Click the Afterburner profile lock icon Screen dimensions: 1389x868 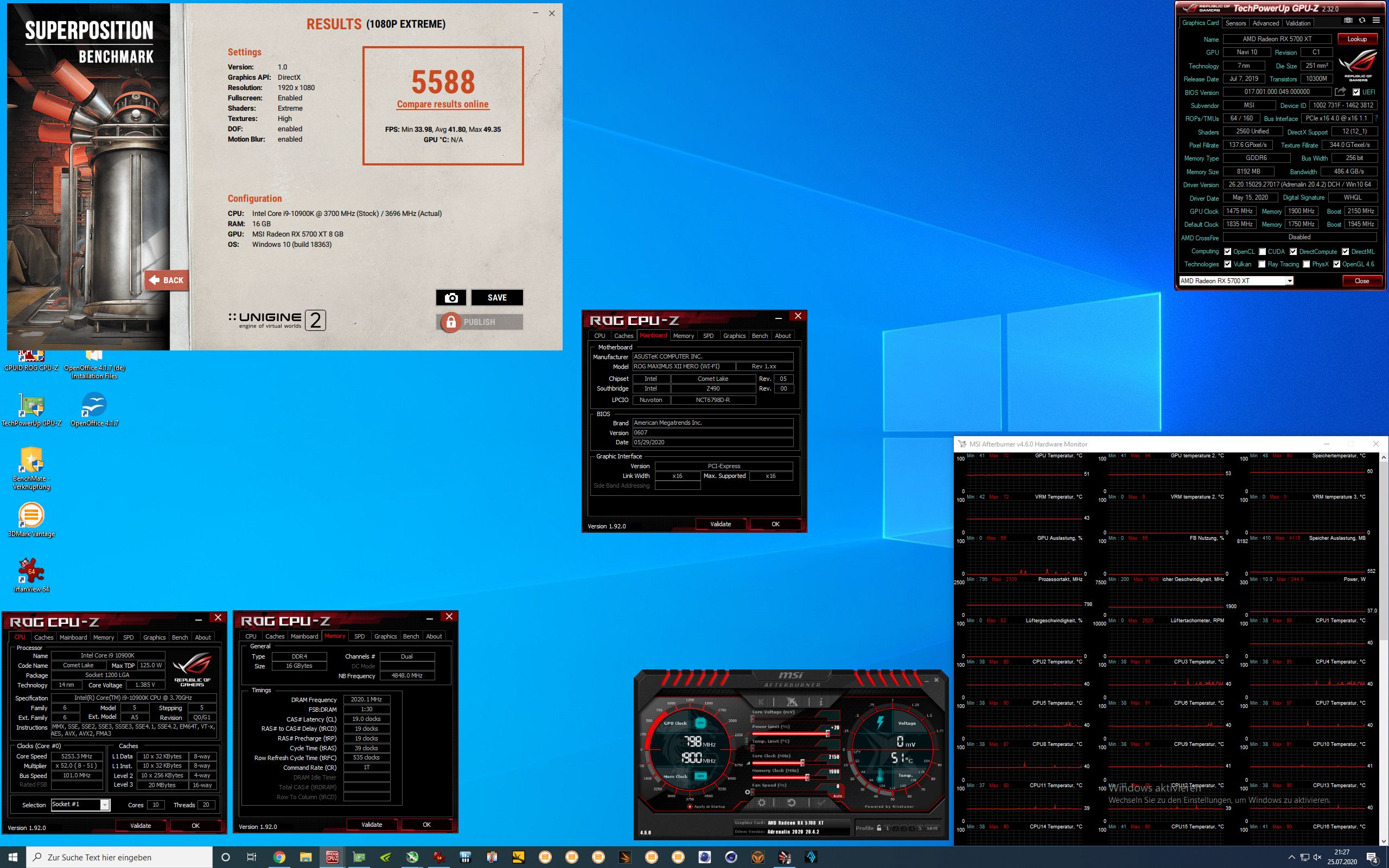(x=879, y=828)
